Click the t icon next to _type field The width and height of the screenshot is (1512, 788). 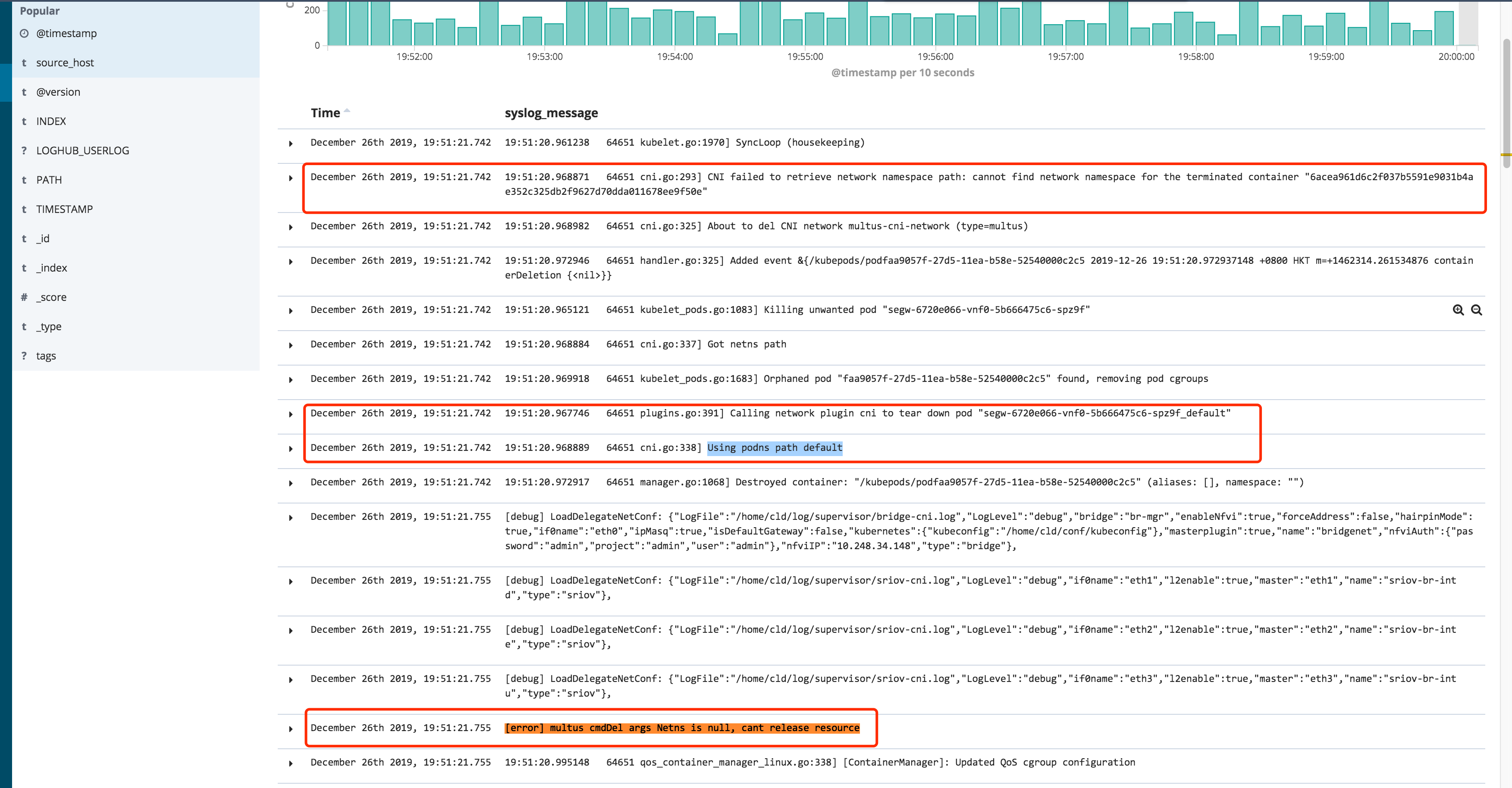pyautogui.click(x=23, y=326)
